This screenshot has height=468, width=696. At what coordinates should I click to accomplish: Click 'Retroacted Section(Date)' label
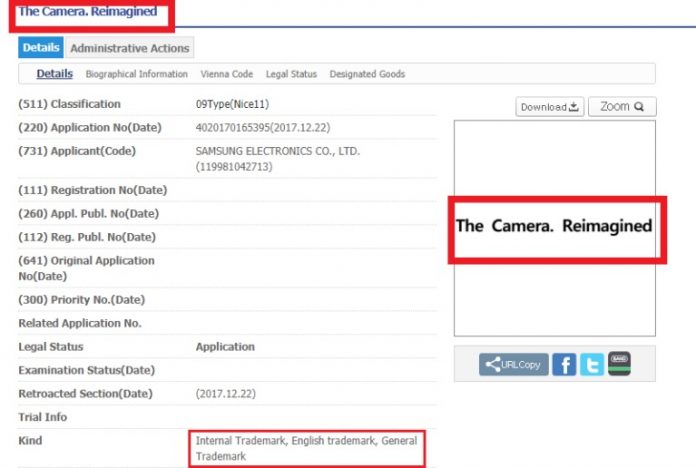85,394
